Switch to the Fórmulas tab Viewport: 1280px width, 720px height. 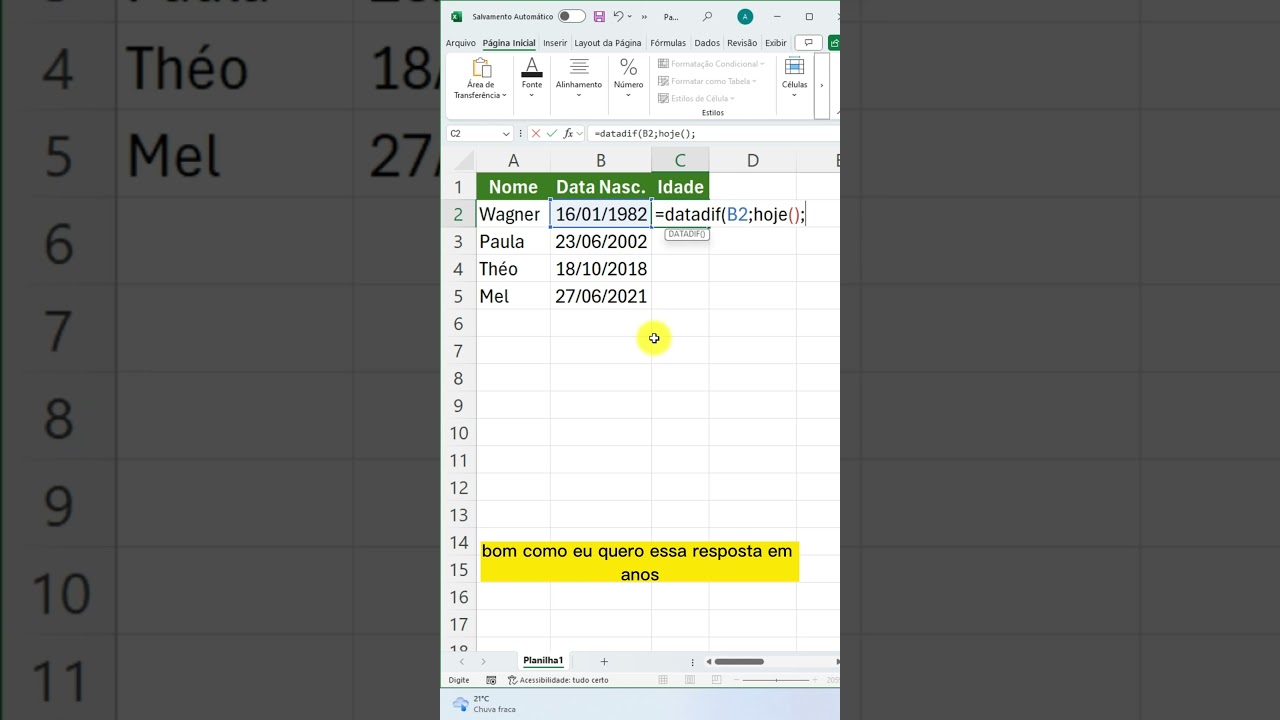[668, 43]
